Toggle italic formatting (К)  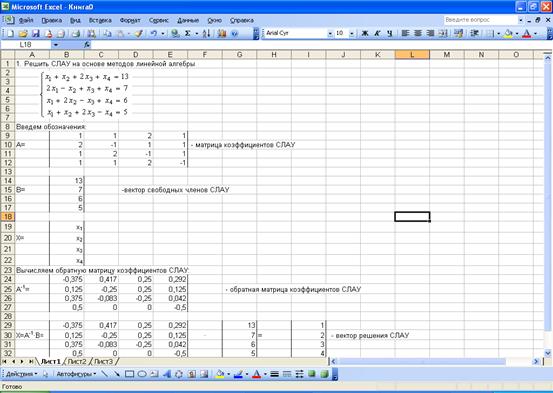pos(377,34)
